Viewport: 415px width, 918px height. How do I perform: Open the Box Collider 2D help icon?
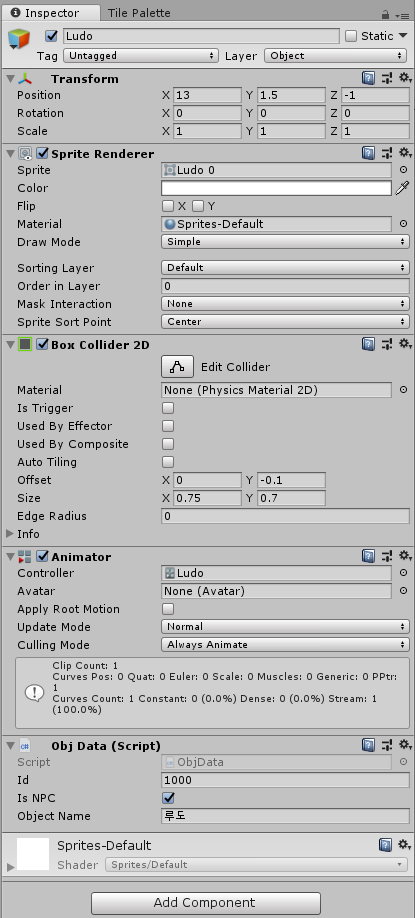coord(368,344)
